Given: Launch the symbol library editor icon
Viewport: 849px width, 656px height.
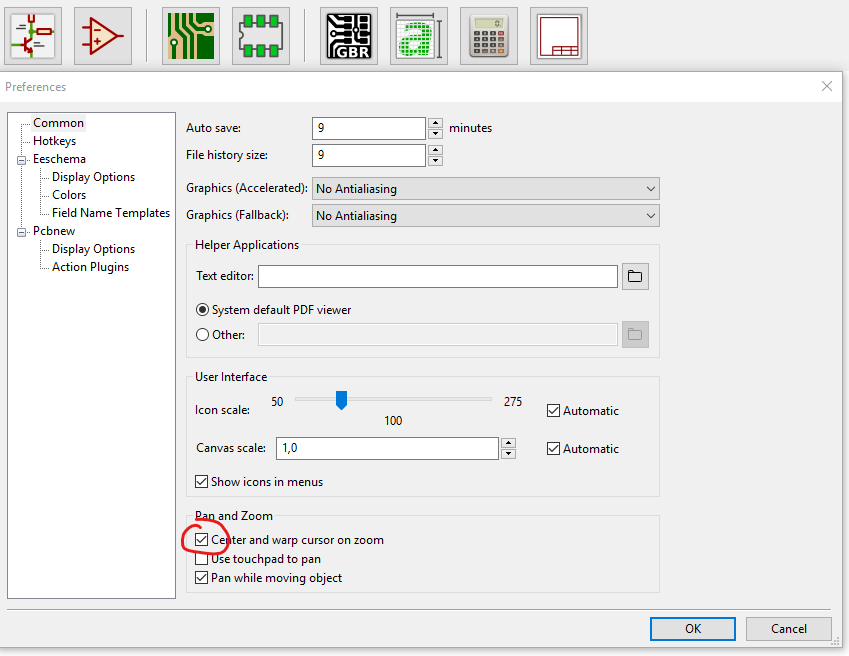Looking at the screenshot, I should click(104, 36).
